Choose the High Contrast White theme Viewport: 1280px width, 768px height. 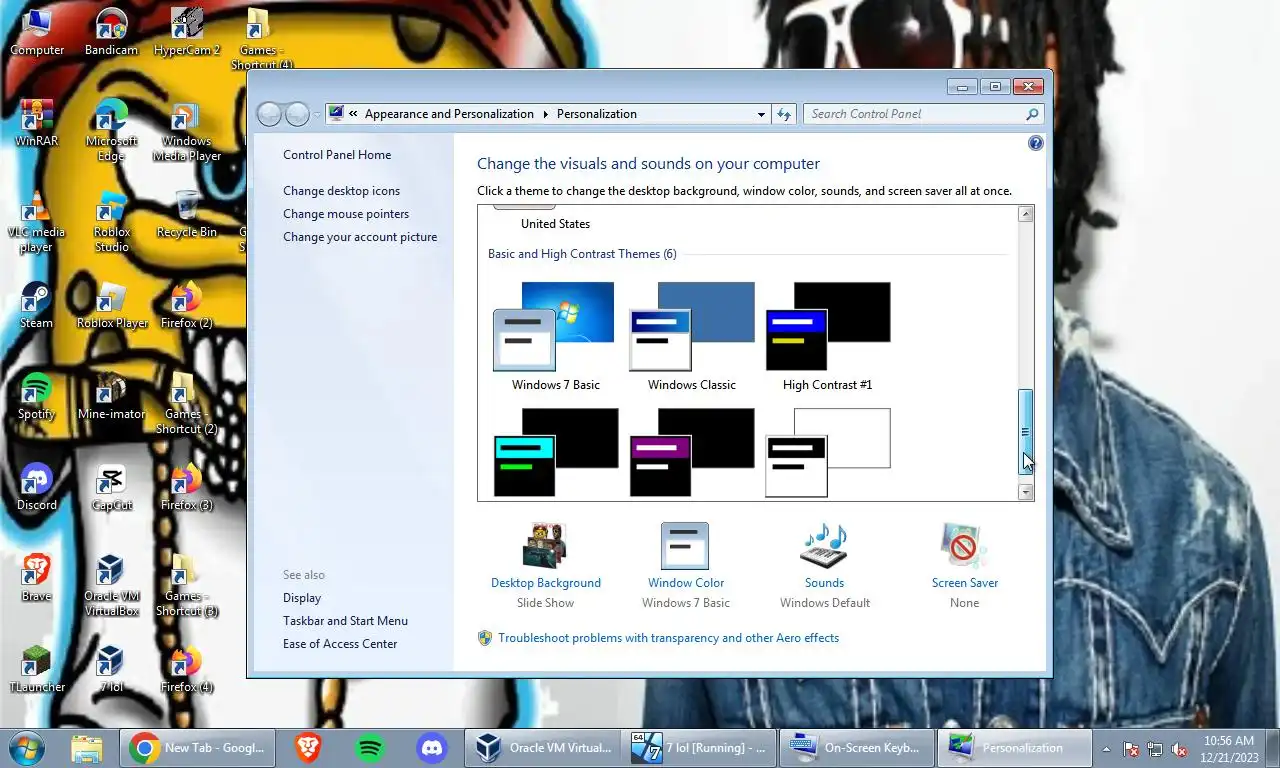coord(828,452)
